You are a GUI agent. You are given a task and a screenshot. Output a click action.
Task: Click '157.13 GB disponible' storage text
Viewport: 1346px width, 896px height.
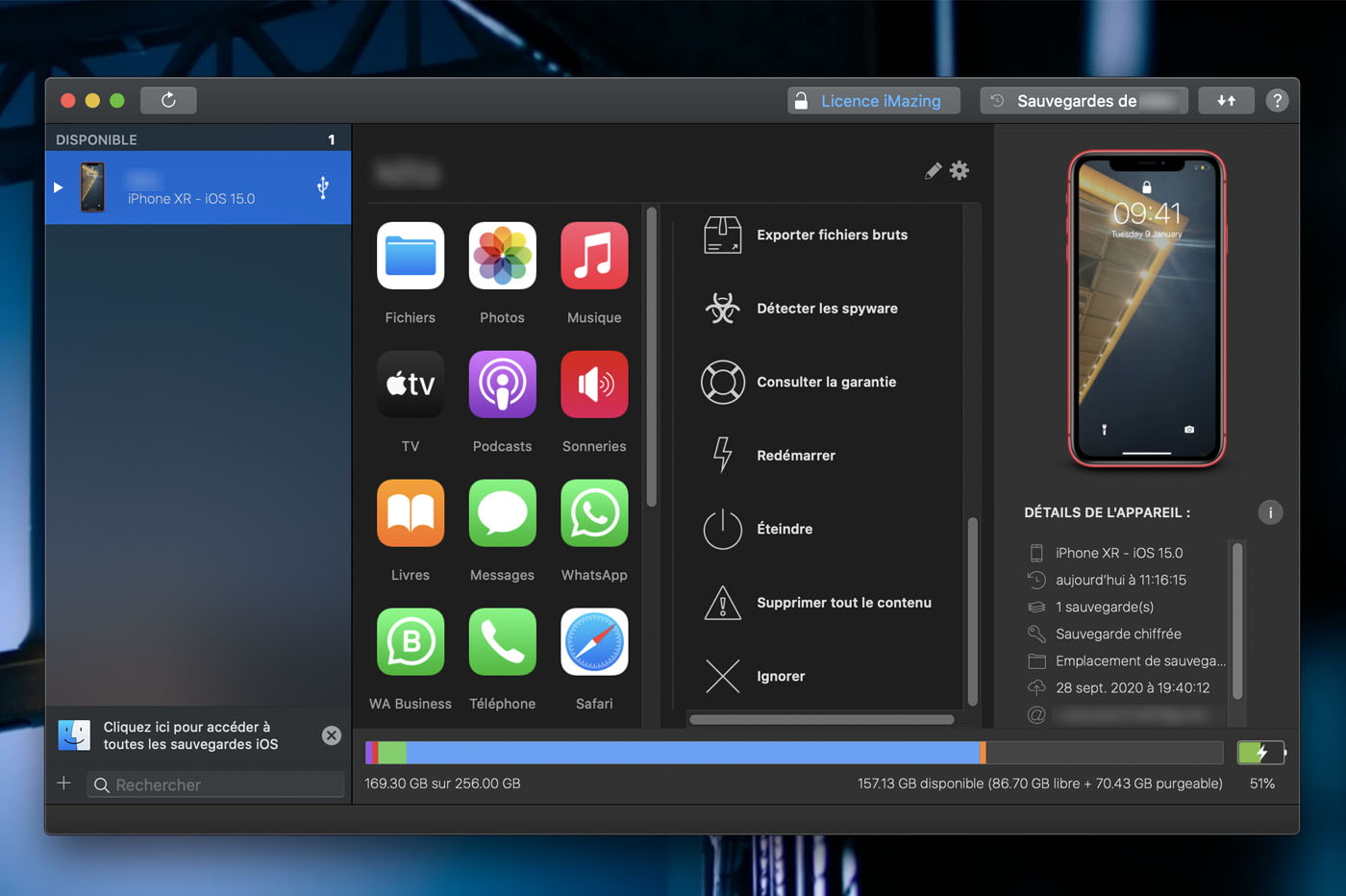coord(1039,784)
